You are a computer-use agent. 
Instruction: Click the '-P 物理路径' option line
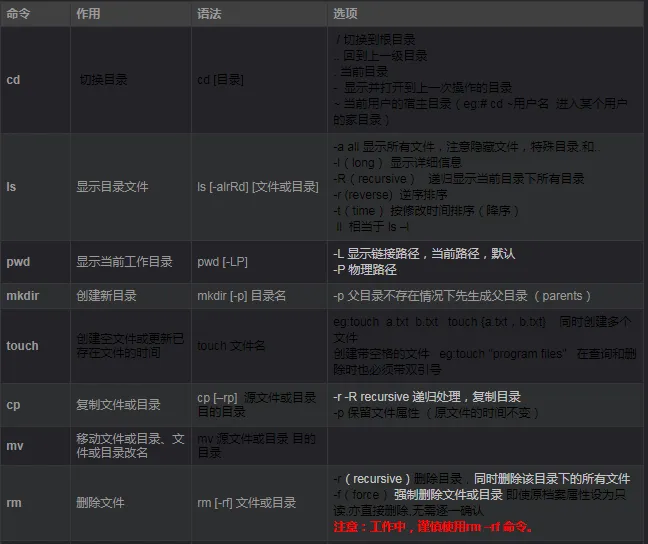pyautogui.click(x=365, y=270)
